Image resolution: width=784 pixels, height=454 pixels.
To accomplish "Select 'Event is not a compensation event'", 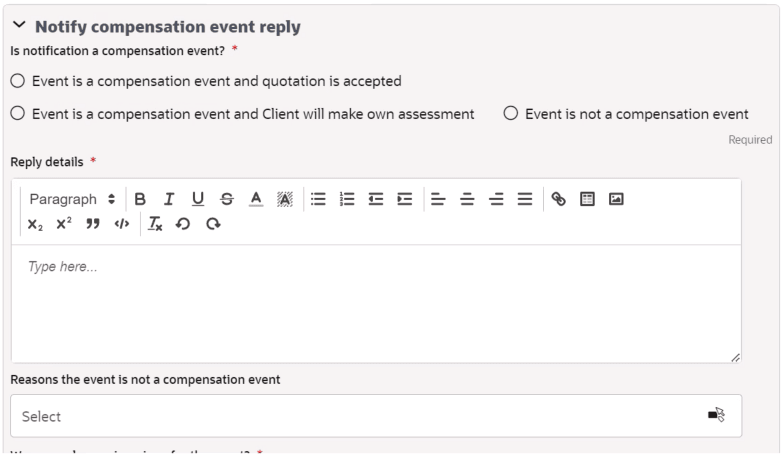I will [510, 114].
